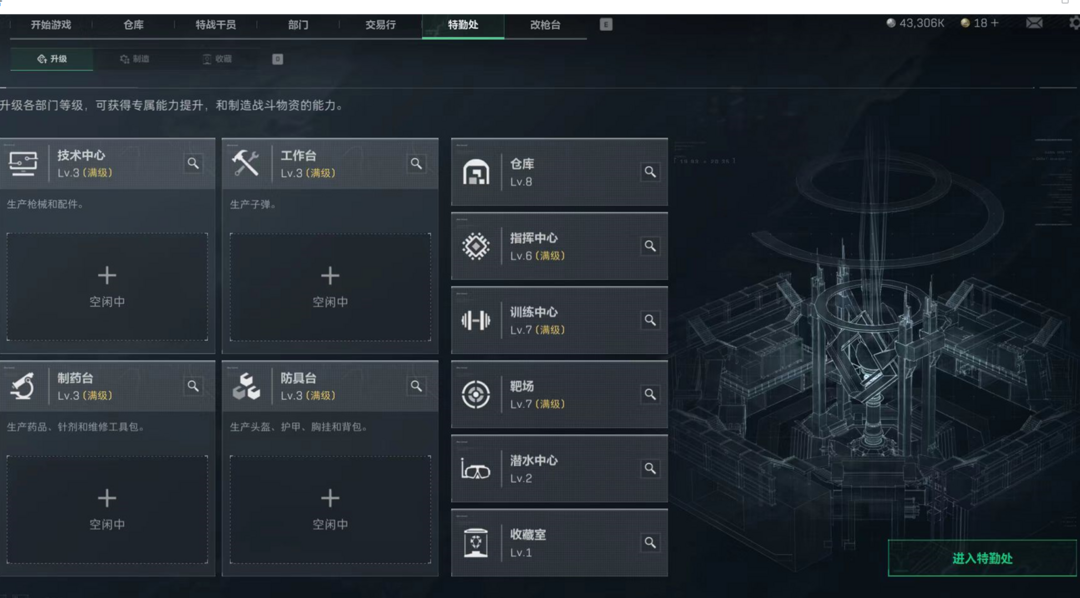Click the 进入特勤处 button
The image size is (1080, 598).
coord(982,559)
